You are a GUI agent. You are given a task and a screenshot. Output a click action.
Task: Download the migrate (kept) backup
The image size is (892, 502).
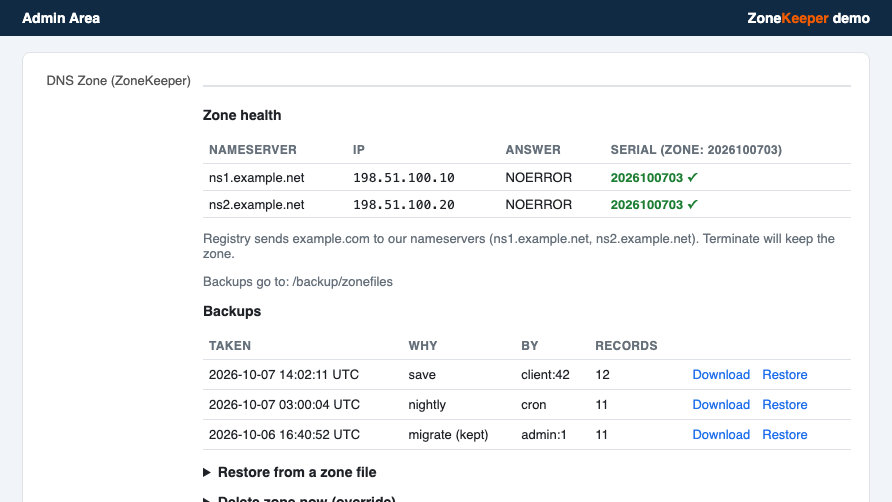(x=721, y=435)
